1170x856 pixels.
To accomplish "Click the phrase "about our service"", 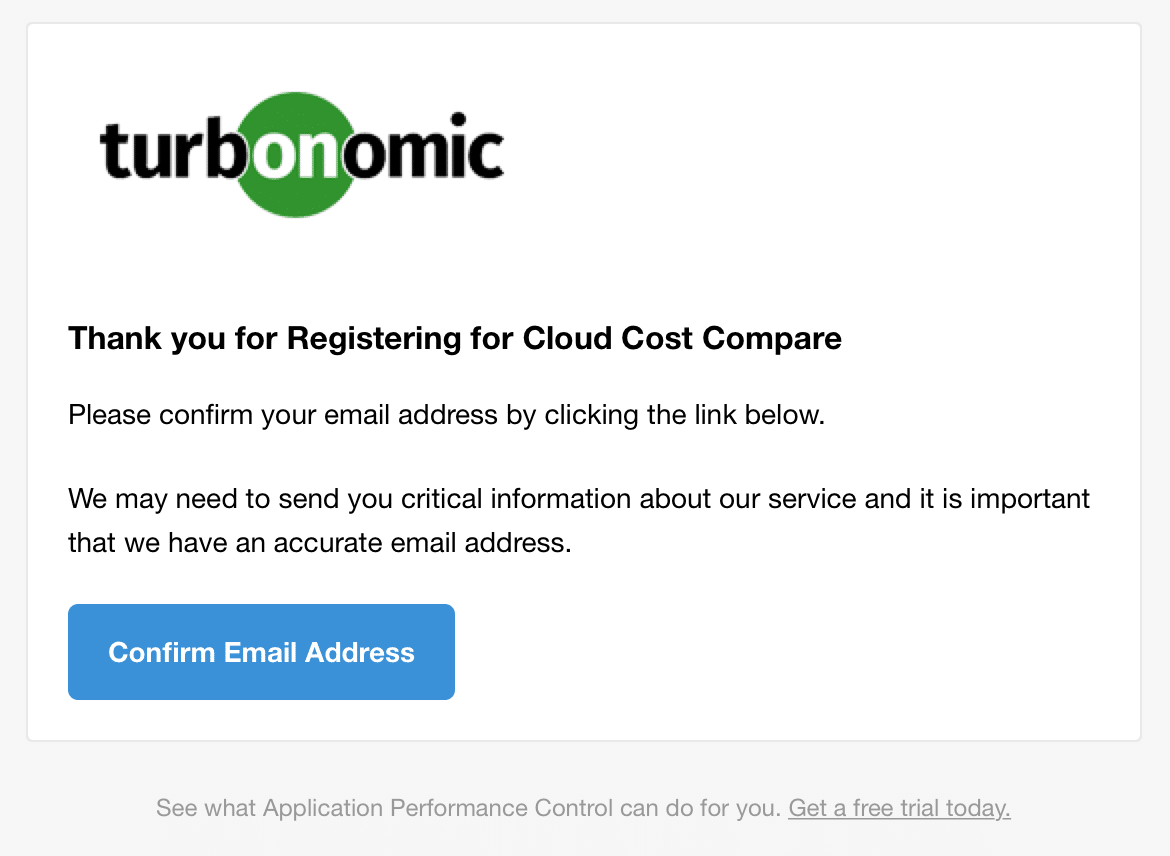I will (x=747, y=498).
